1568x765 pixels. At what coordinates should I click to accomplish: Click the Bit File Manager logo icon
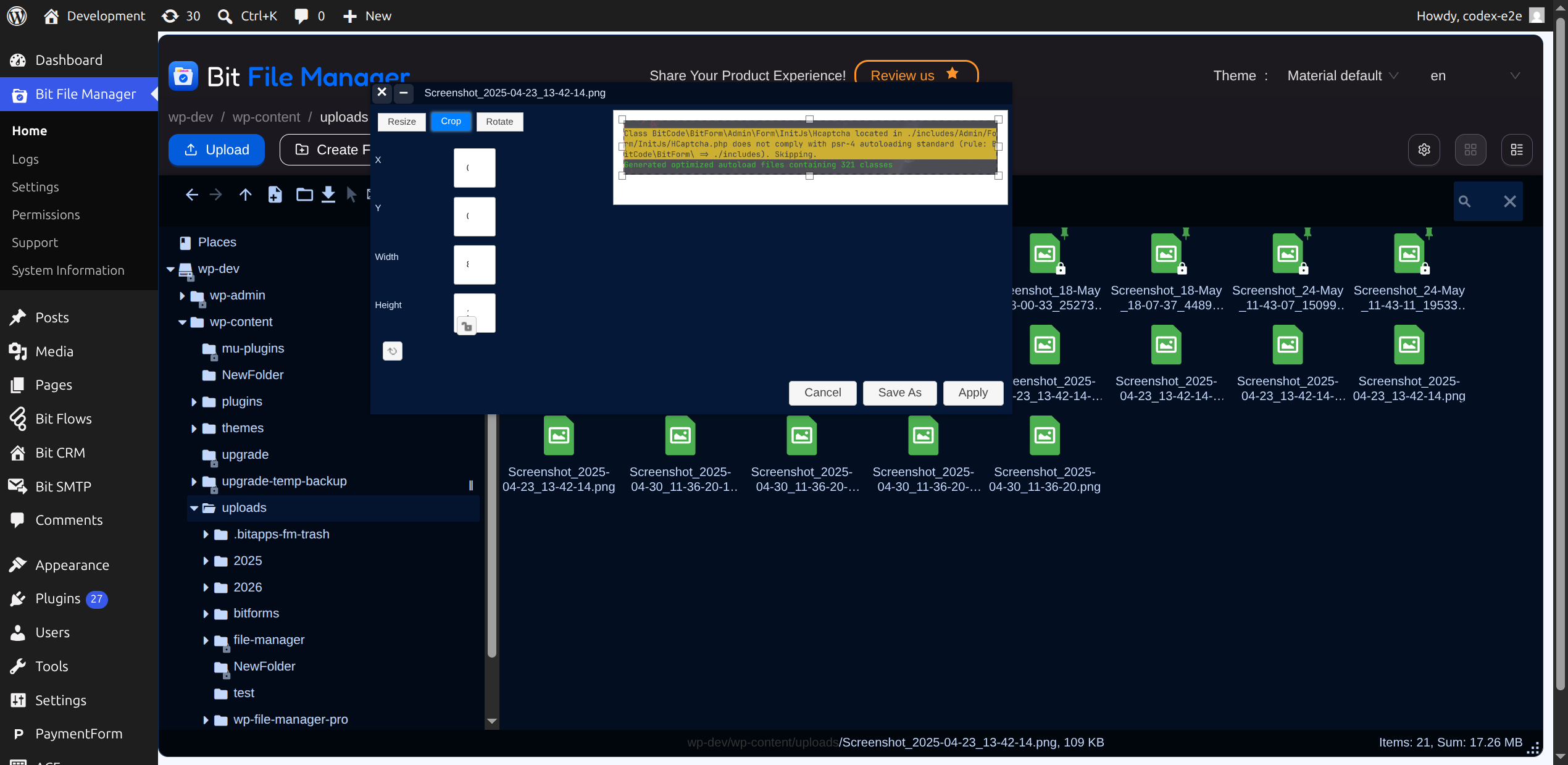click(183, 77)
